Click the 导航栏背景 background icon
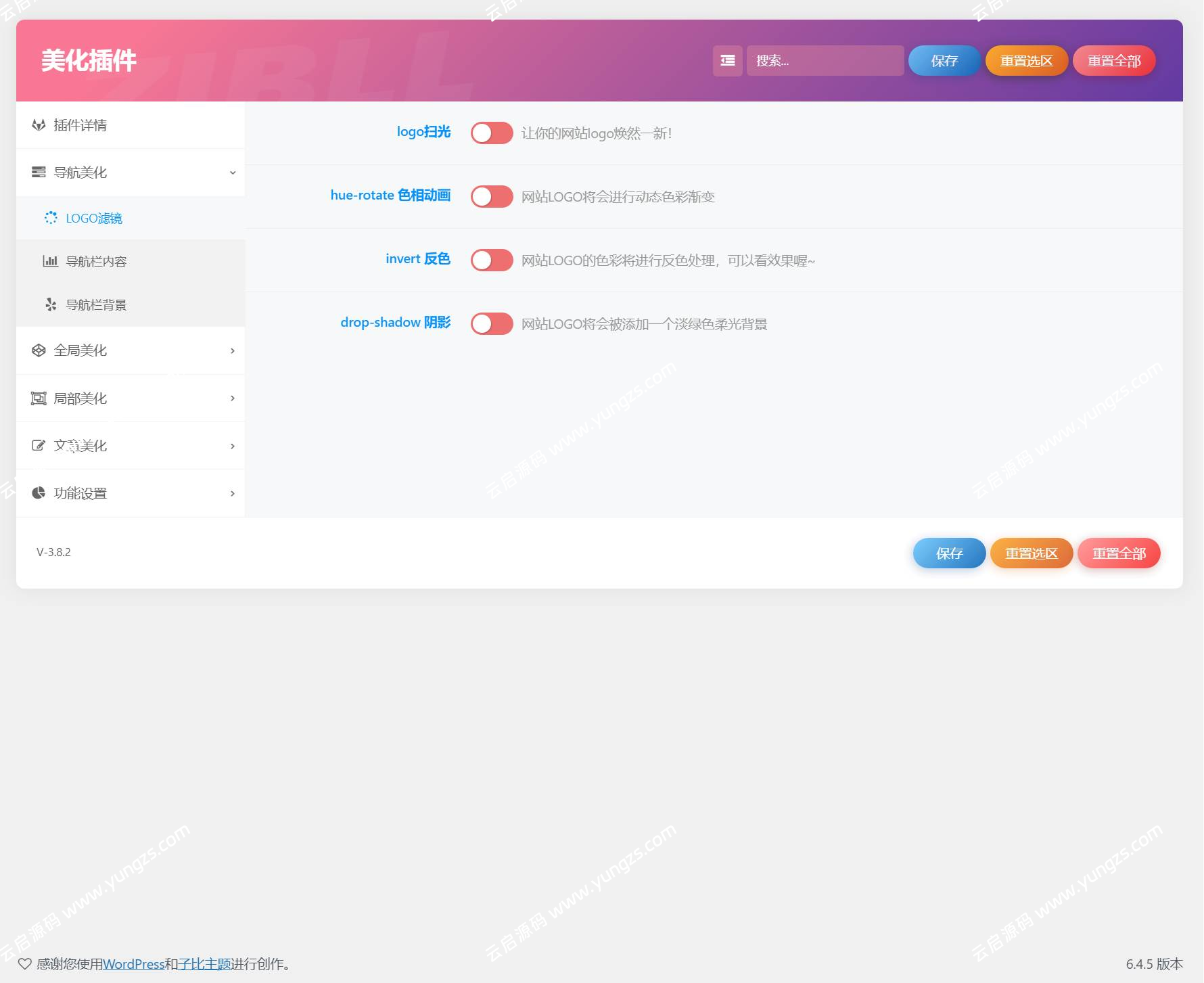The width and height of the screenshot is (1204, 983). [51, 304]
